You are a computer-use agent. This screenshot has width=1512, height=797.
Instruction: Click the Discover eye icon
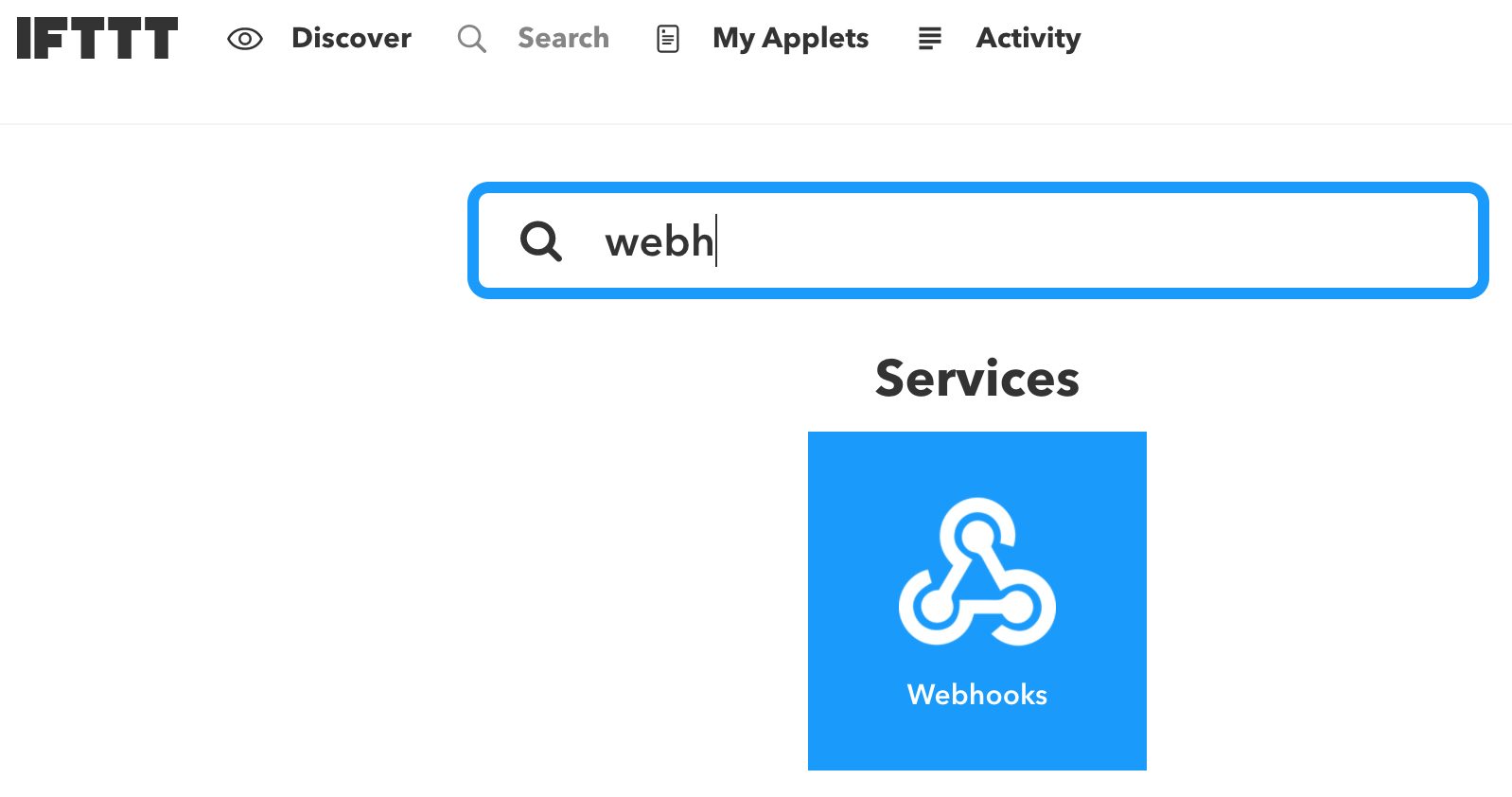click(245, 39)
